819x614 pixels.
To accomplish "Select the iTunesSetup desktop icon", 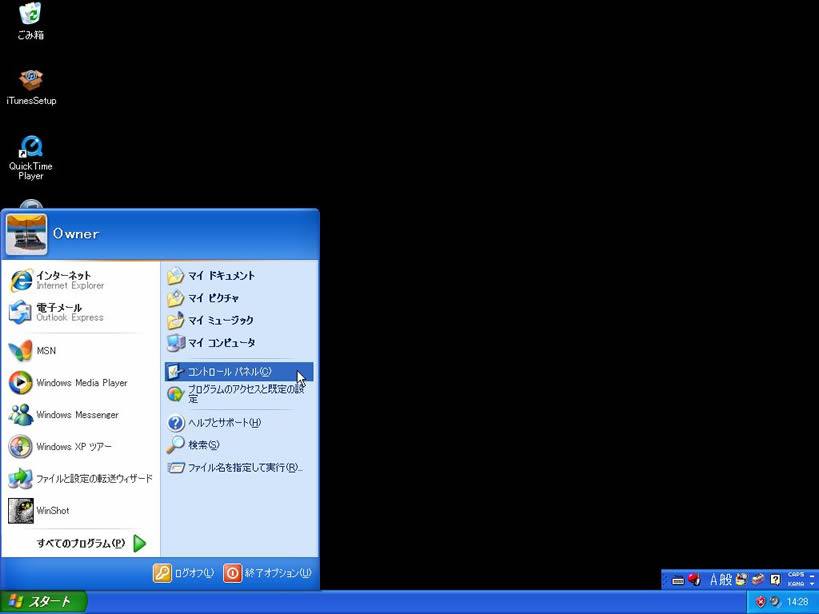I will point(31,87).
